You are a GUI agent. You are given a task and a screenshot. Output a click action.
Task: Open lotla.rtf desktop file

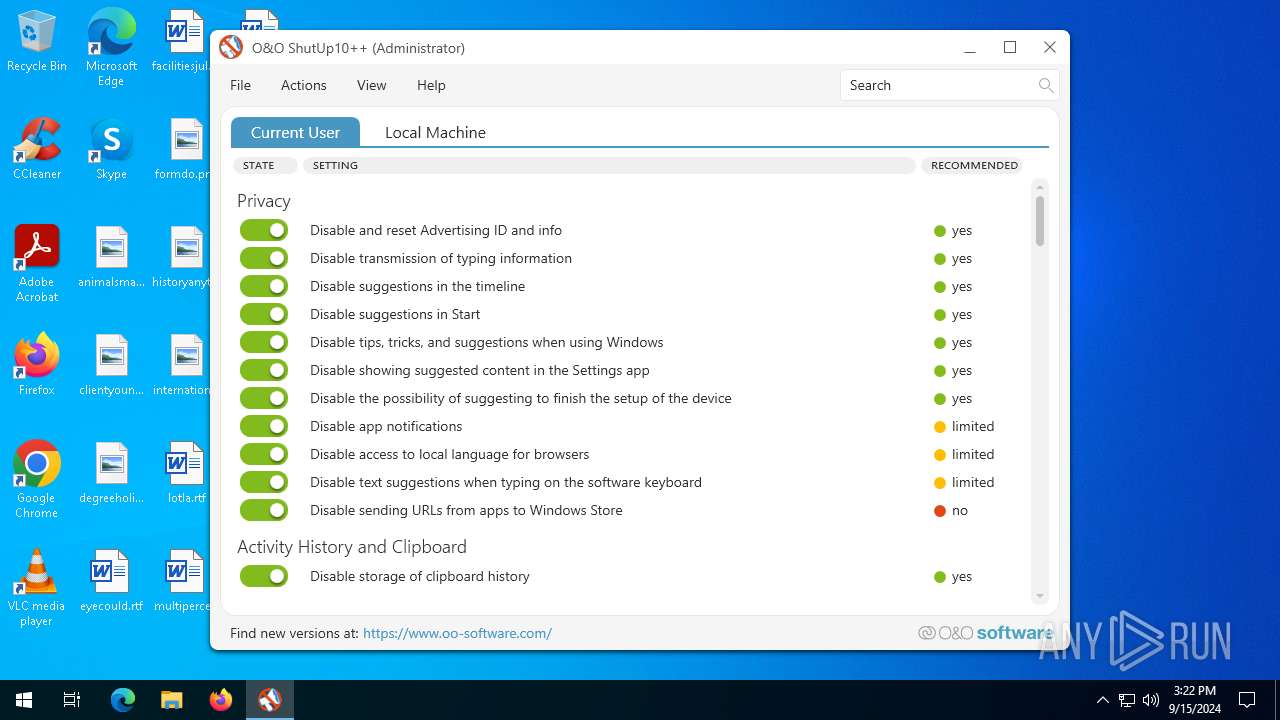186,473
